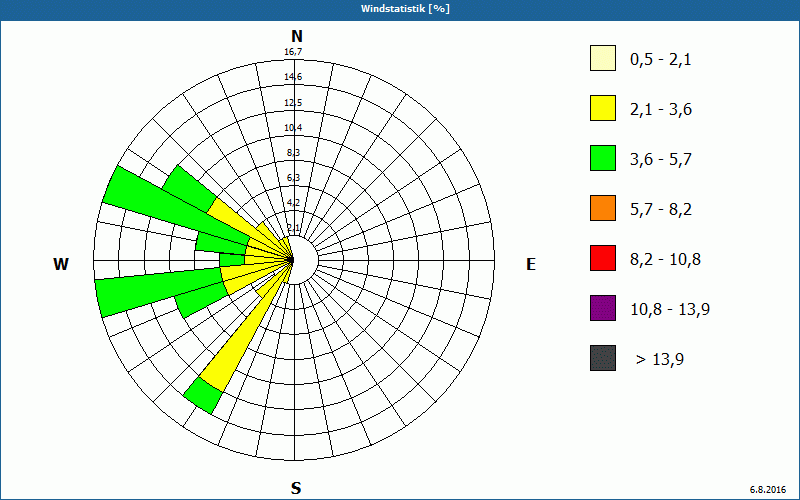Click the 2,1 ring scale value
Image resolution: width=800 pixels, height=500 pixels.
click(x=293, y=228)
